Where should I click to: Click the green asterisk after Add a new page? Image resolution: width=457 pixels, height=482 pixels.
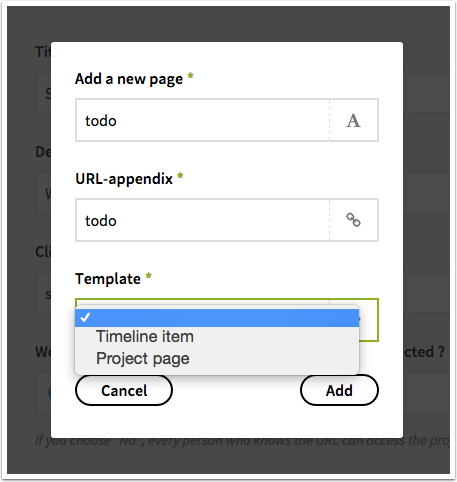190,76
